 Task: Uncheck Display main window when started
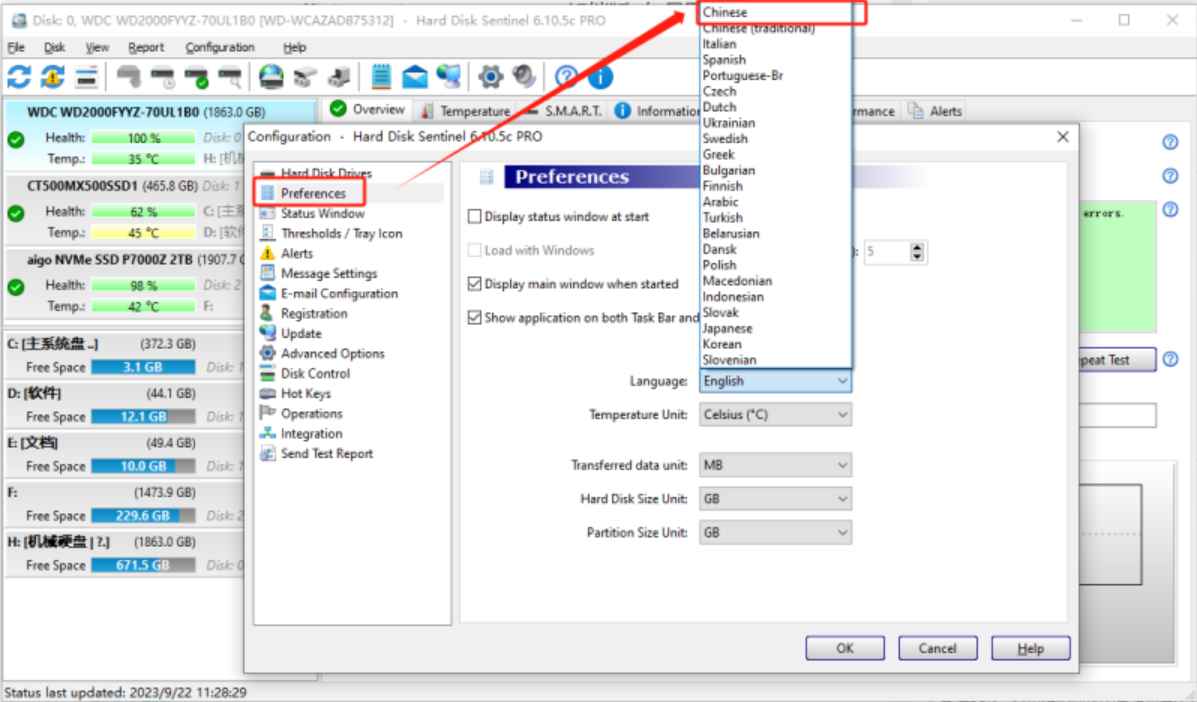pyautogui.click(x=473, y=282)
